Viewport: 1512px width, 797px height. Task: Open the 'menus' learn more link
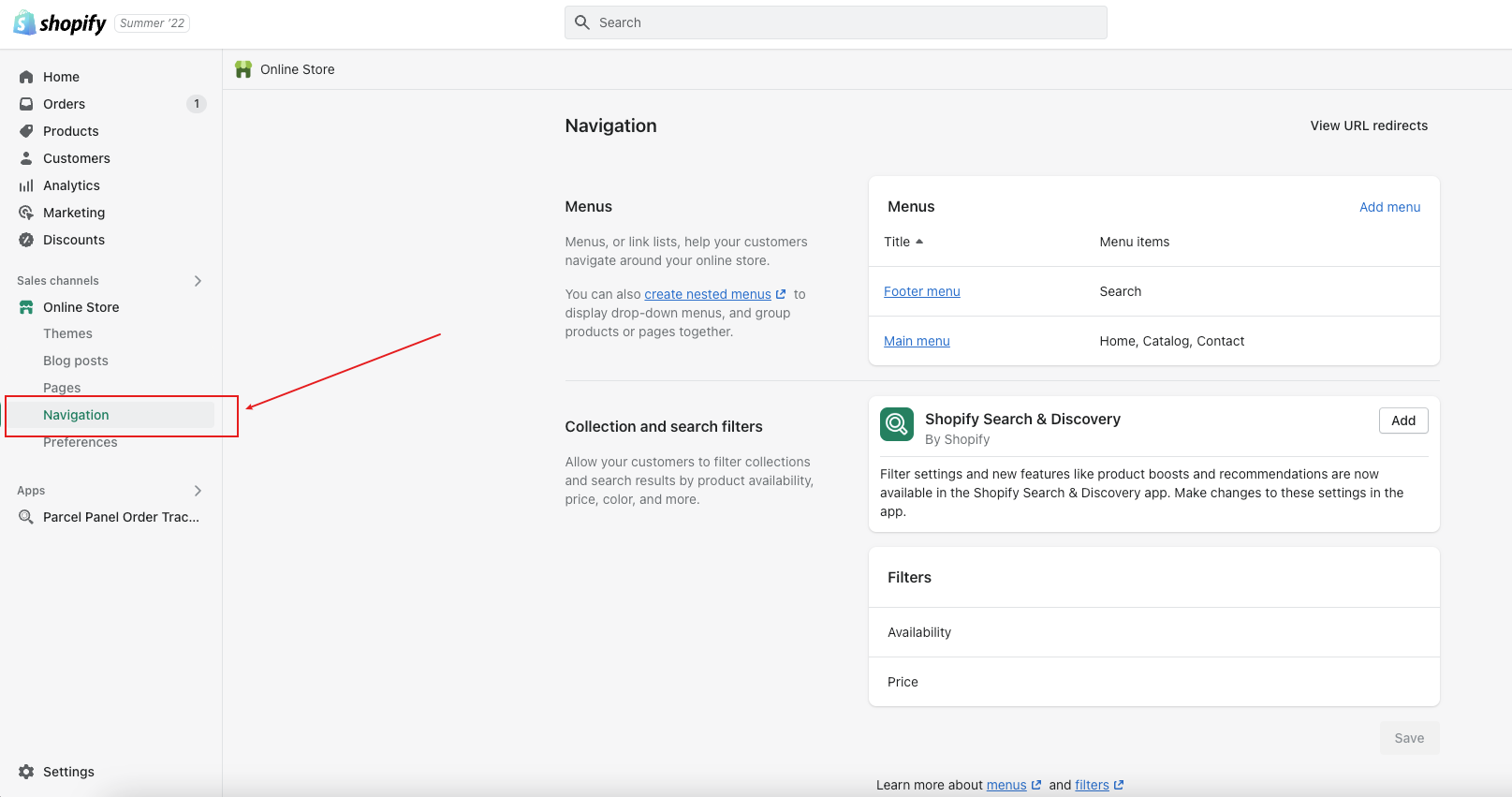1006,785
